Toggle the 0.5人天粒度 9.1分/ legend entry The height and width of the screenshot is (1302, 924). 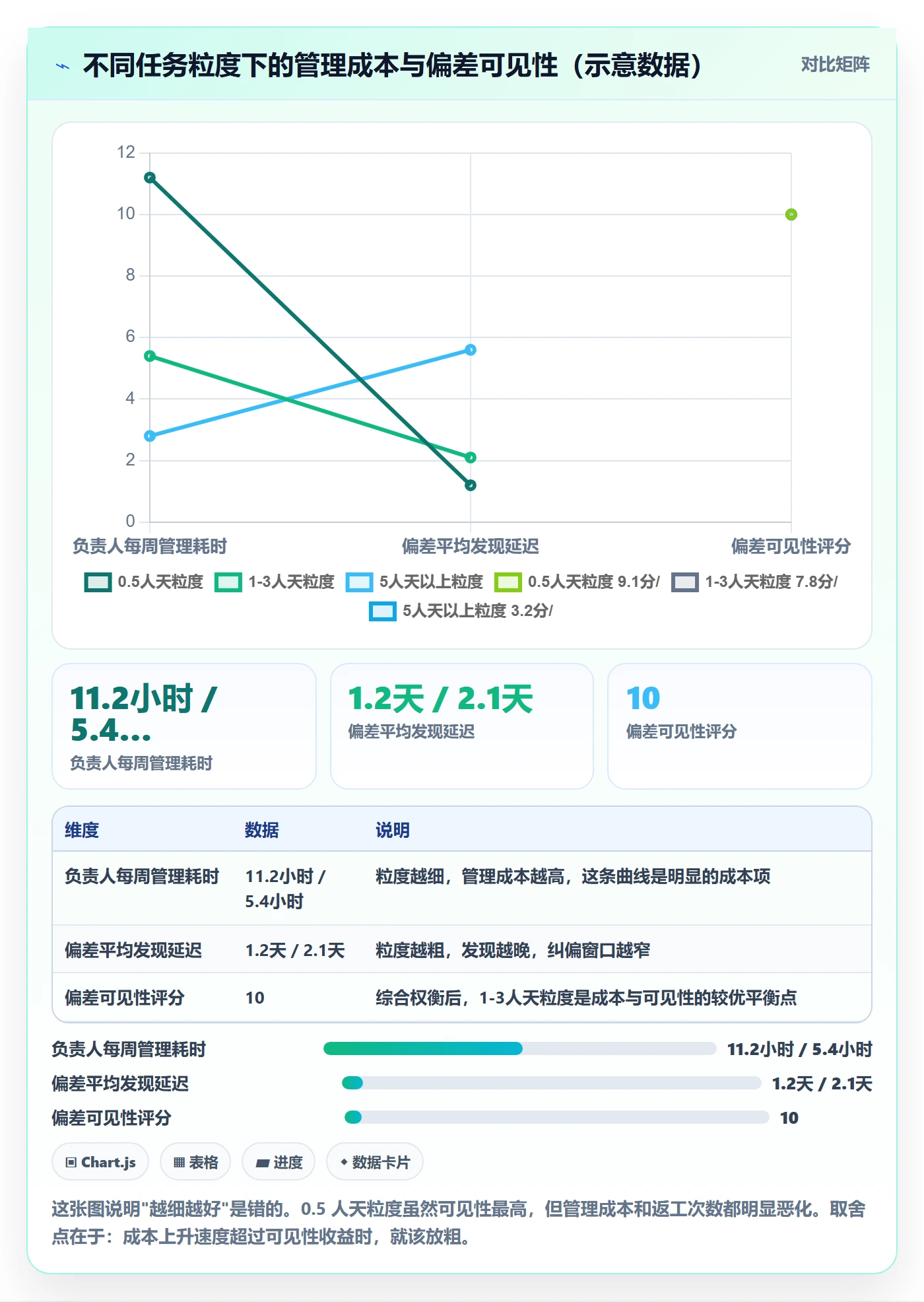(x=577, y=582)
